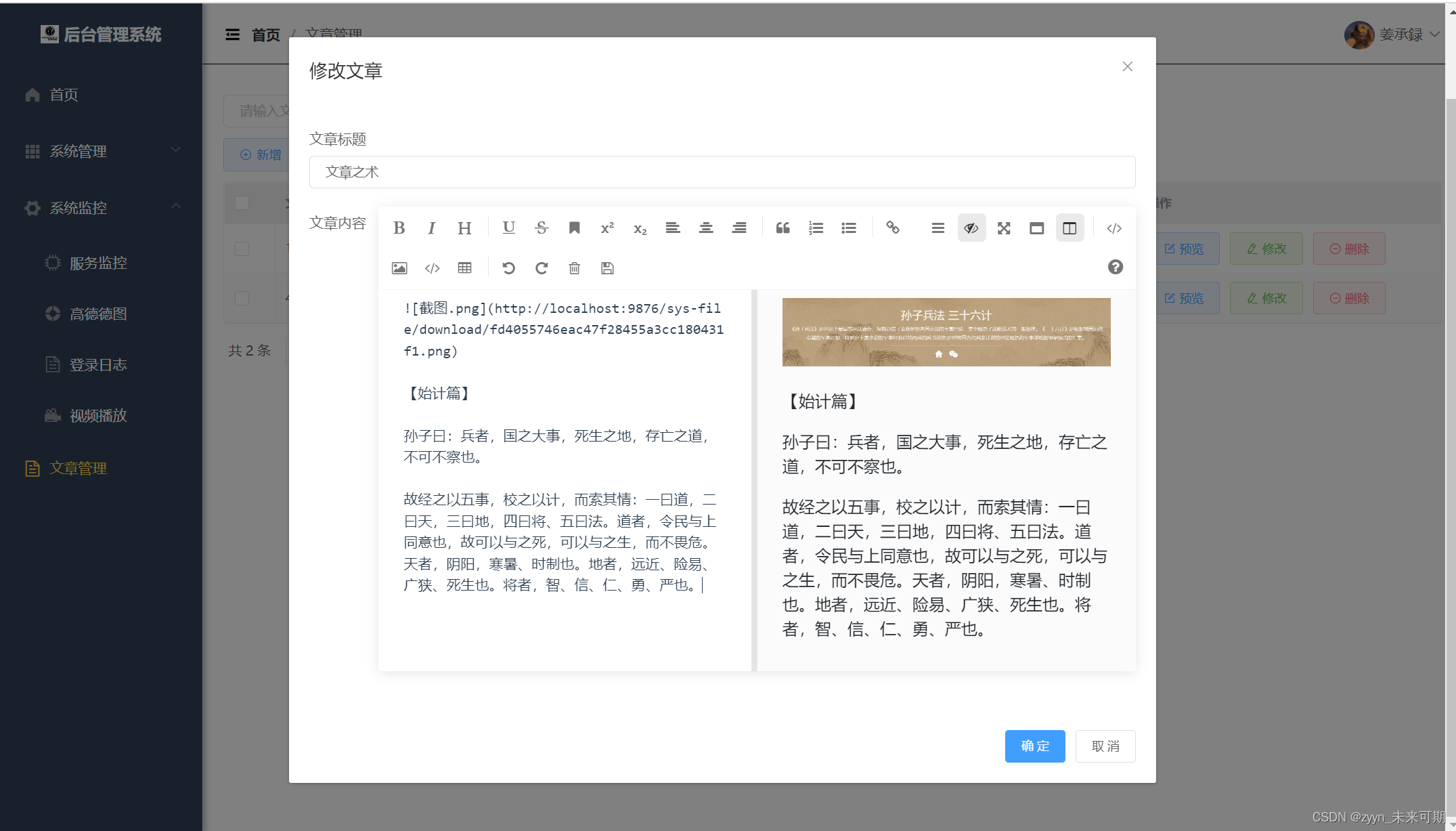Insert a blockquote
Image resolution: width=1456 pixels, height=831 pixels.
point(782,228)
